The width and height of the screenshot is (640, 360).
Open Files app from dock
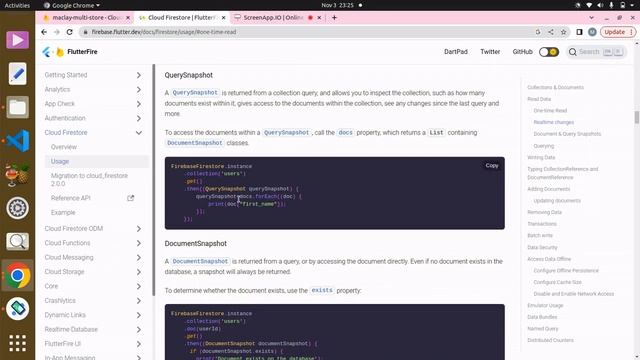[x=18, y=107]
